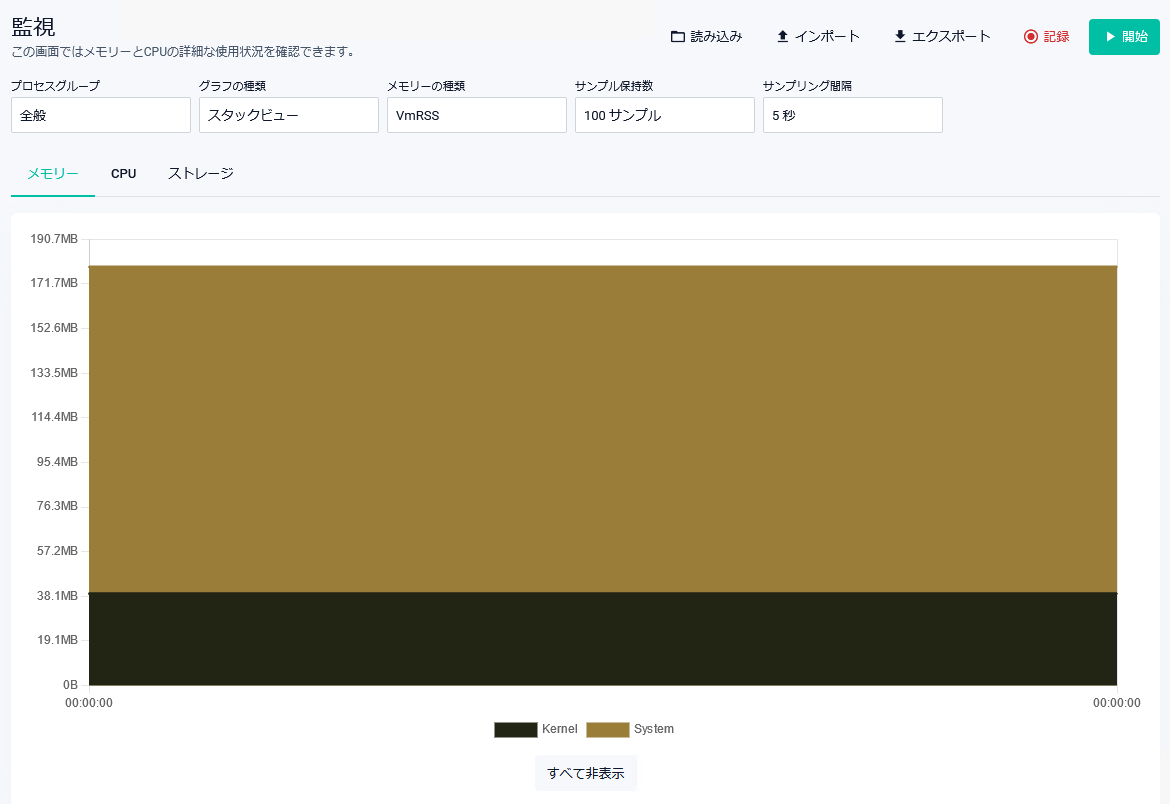The width and height of the screenshot is (1170, 804).
Task: Click the すべて非表示 button
Action: [x=586, y=773]
